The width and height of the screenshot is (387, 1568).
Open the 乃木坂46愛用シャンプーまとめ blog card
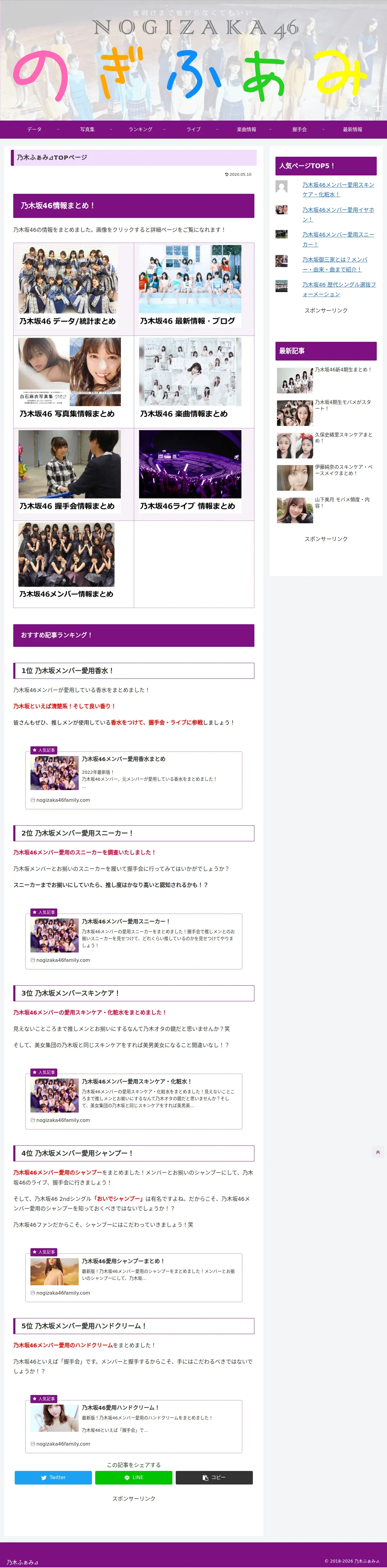[134, 1278]
